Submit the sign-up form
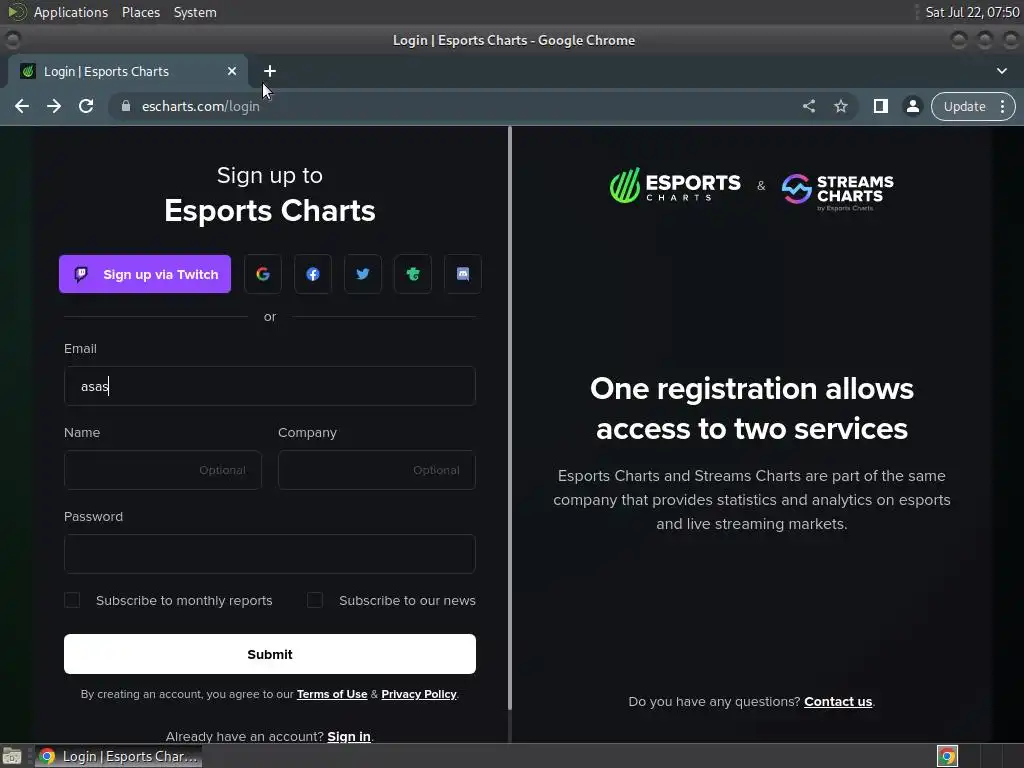1024x768 pixels. pos(270,654)
